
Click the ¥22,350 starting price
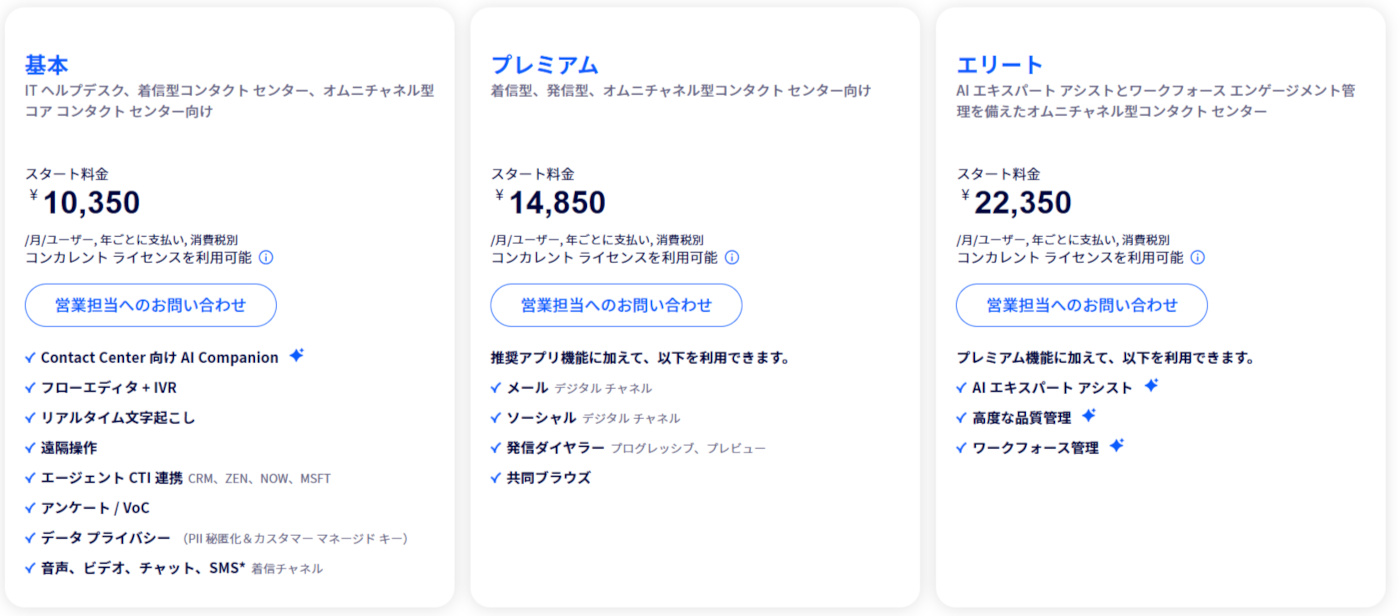[x=1022, y=203]
